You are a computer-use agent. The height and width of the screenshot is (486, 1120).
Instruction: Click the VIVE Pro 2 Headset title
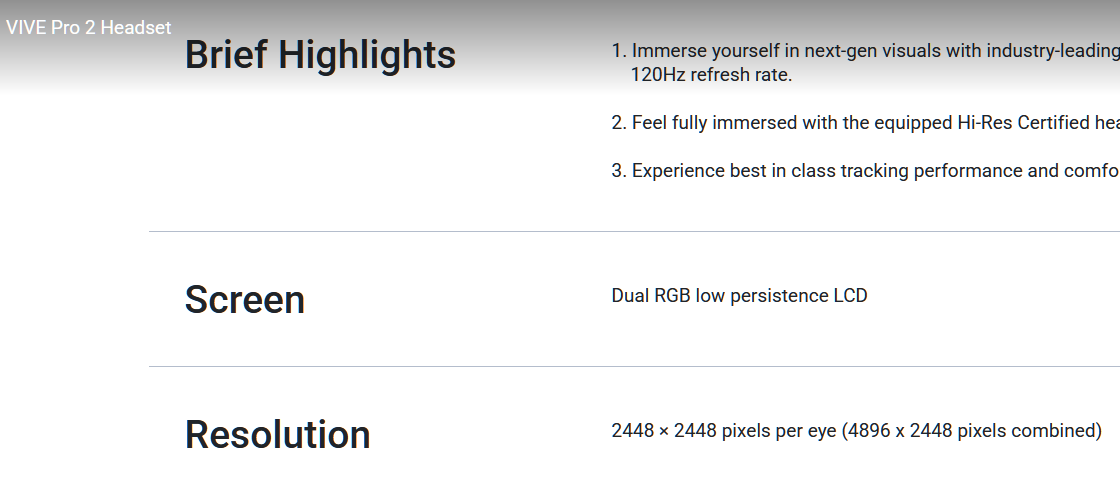(89, 28)
